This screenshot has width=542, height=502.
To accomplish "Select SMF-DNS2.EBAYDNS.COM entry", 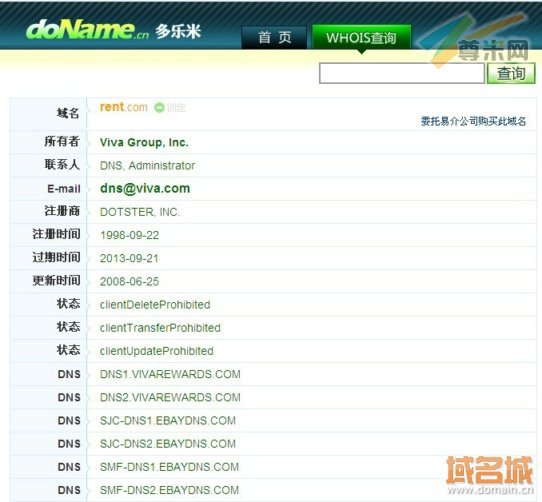I will coord(169,490).
